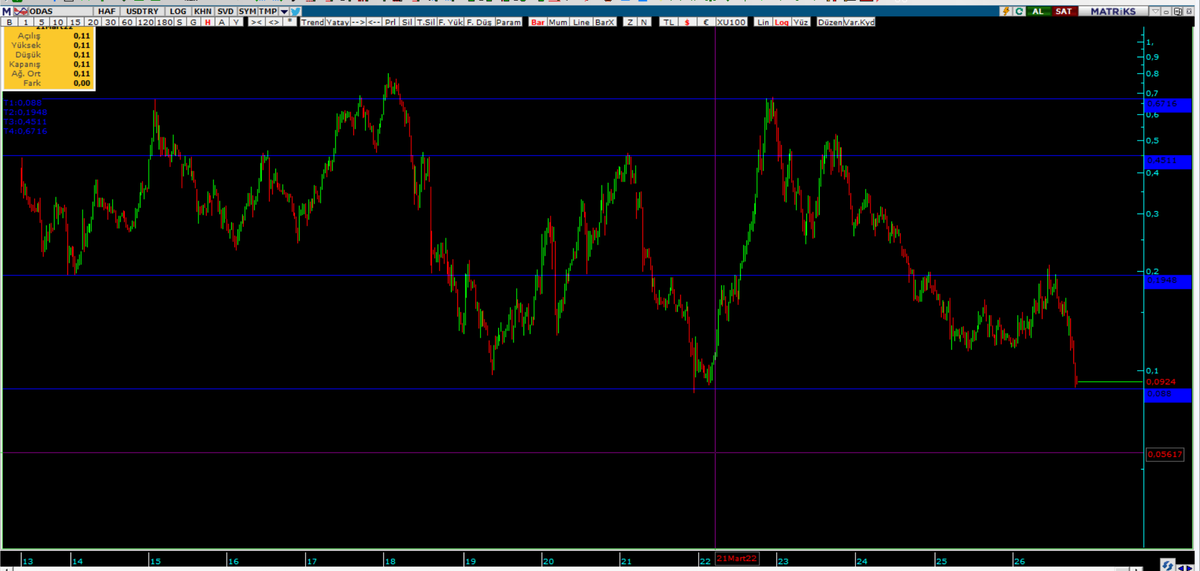The width and height of the screenshot is (1200, 571).
Task: Click the red SAT sell button
Action: coord(1064,11)
